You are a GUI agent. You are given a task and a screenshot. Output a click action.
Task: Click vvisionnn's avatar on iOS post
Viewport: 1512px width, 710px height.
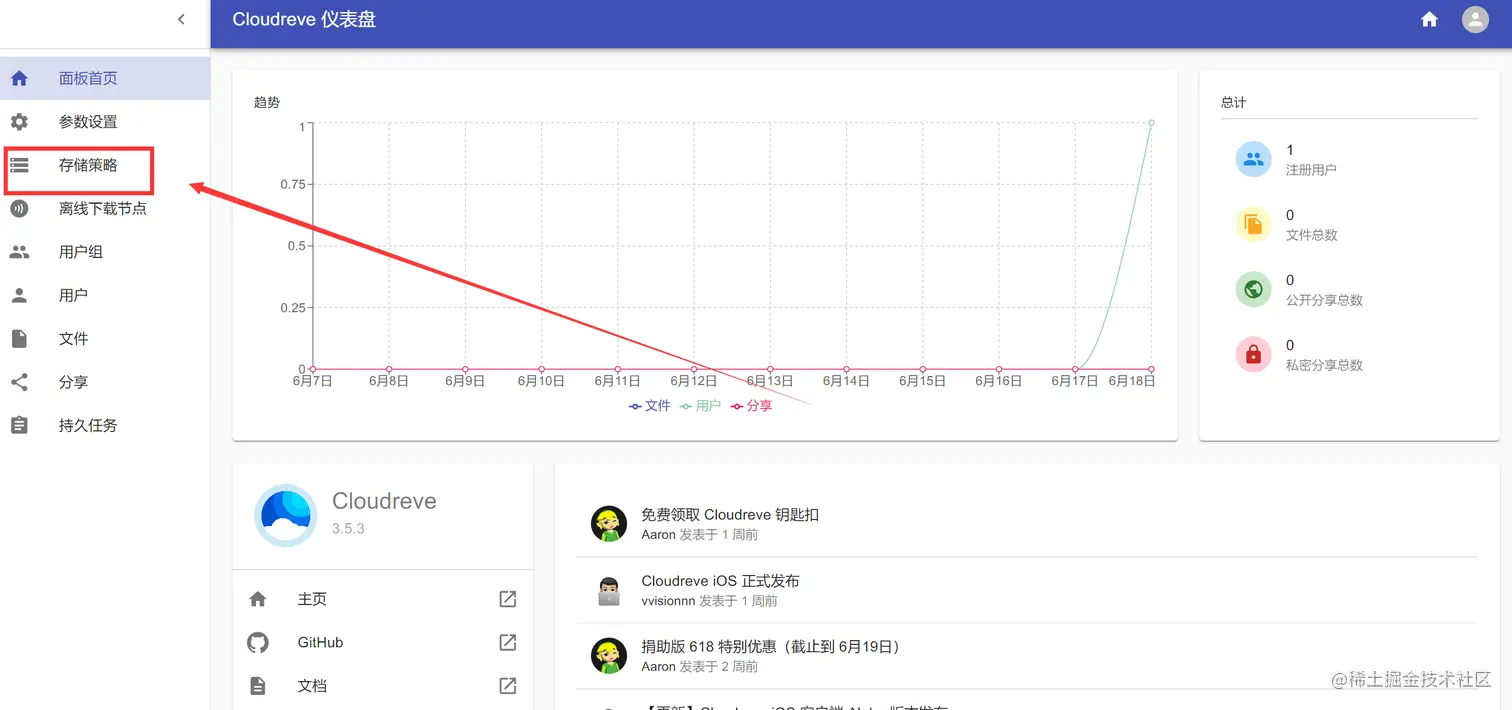pos(609,590)
